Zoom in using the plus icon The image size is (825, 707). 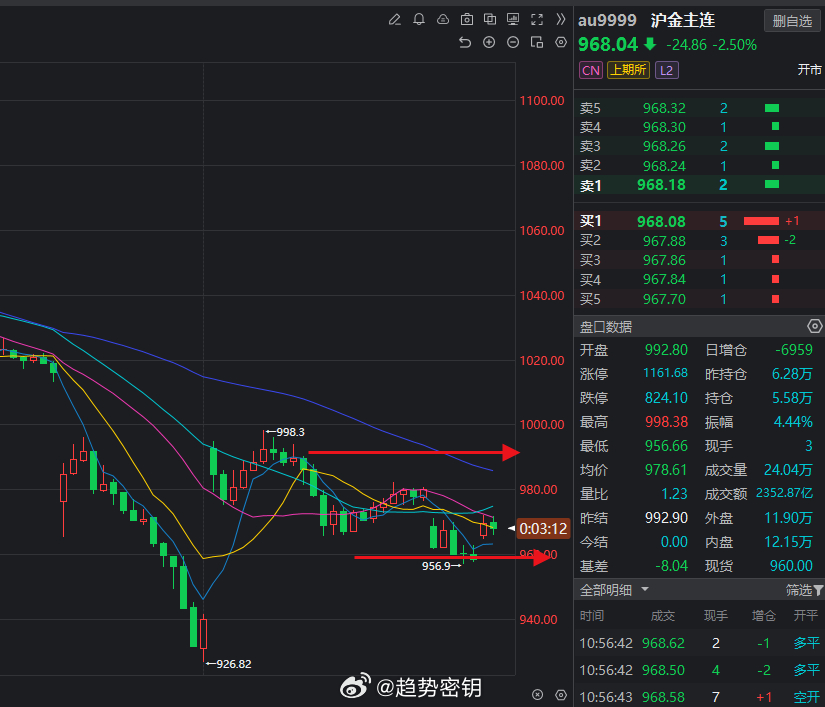tap(489, 42)
